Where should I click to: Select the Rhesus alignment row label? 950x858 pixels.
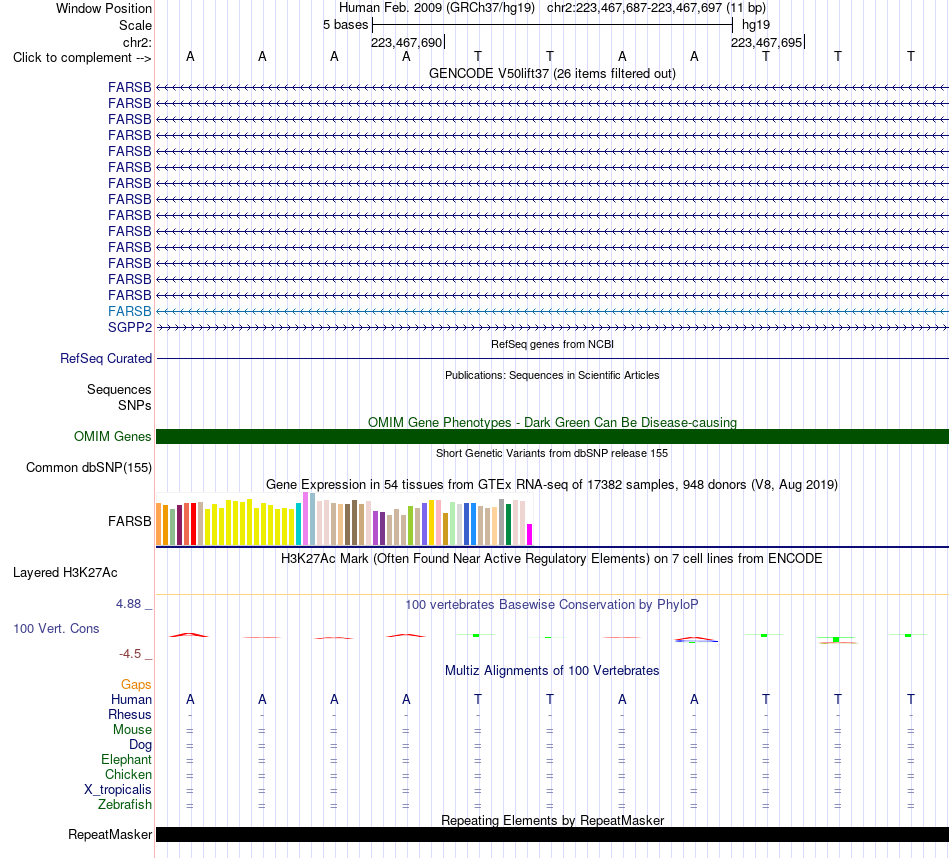130,715
